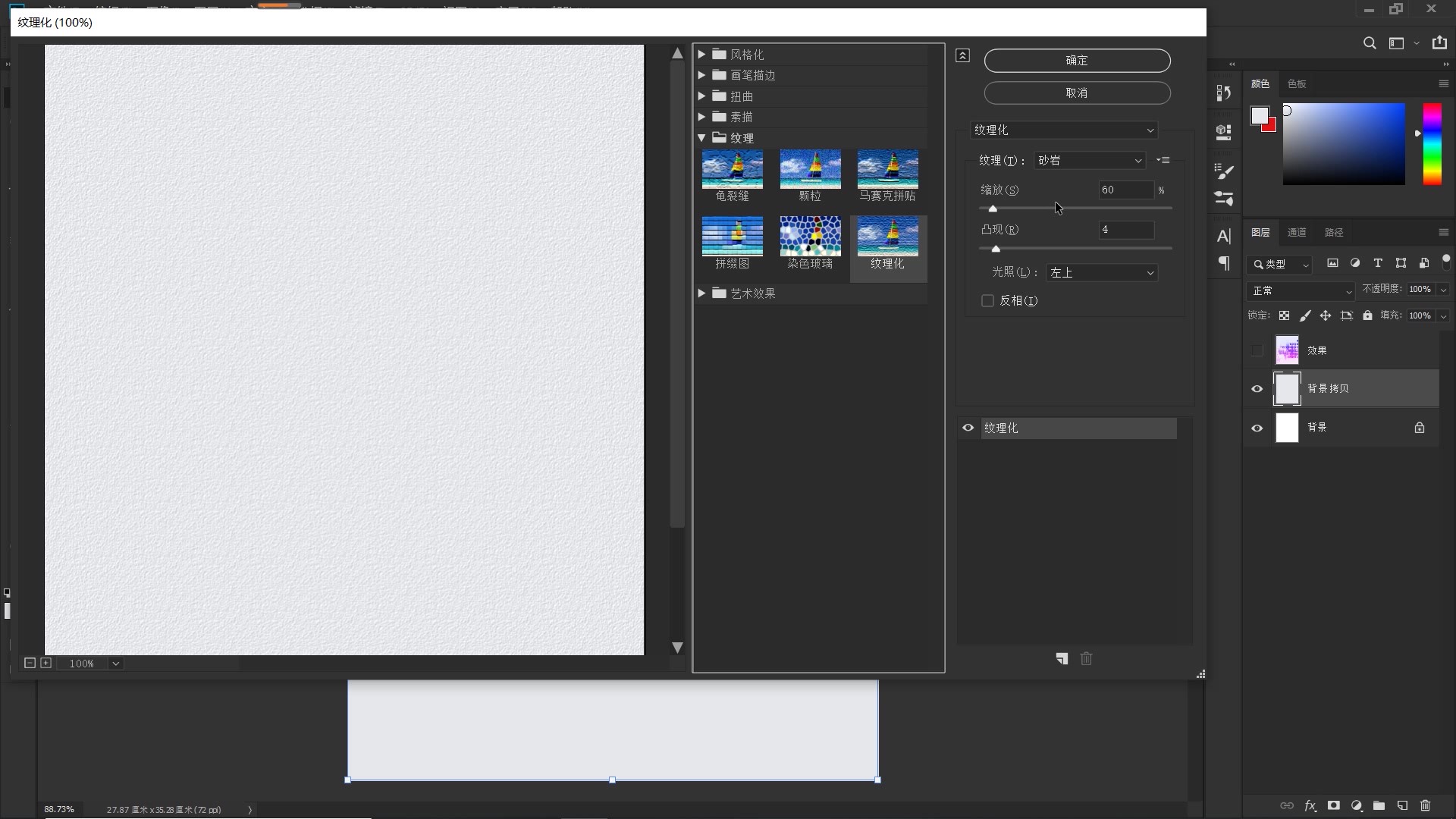Click the delete effect layer trash icon
1456x819 pixels.
(1086, 659)
